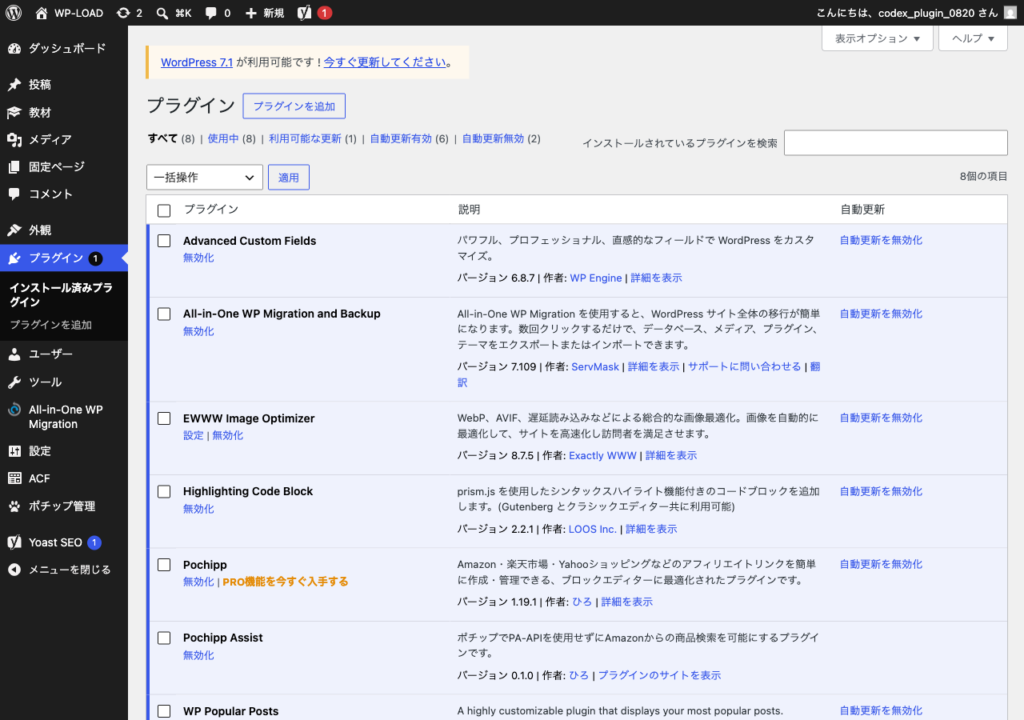The height and width of the screenshot is (720, 1024).
Task: Open the WP-LOAD site home icon
Action: click(x=41, y=13)
